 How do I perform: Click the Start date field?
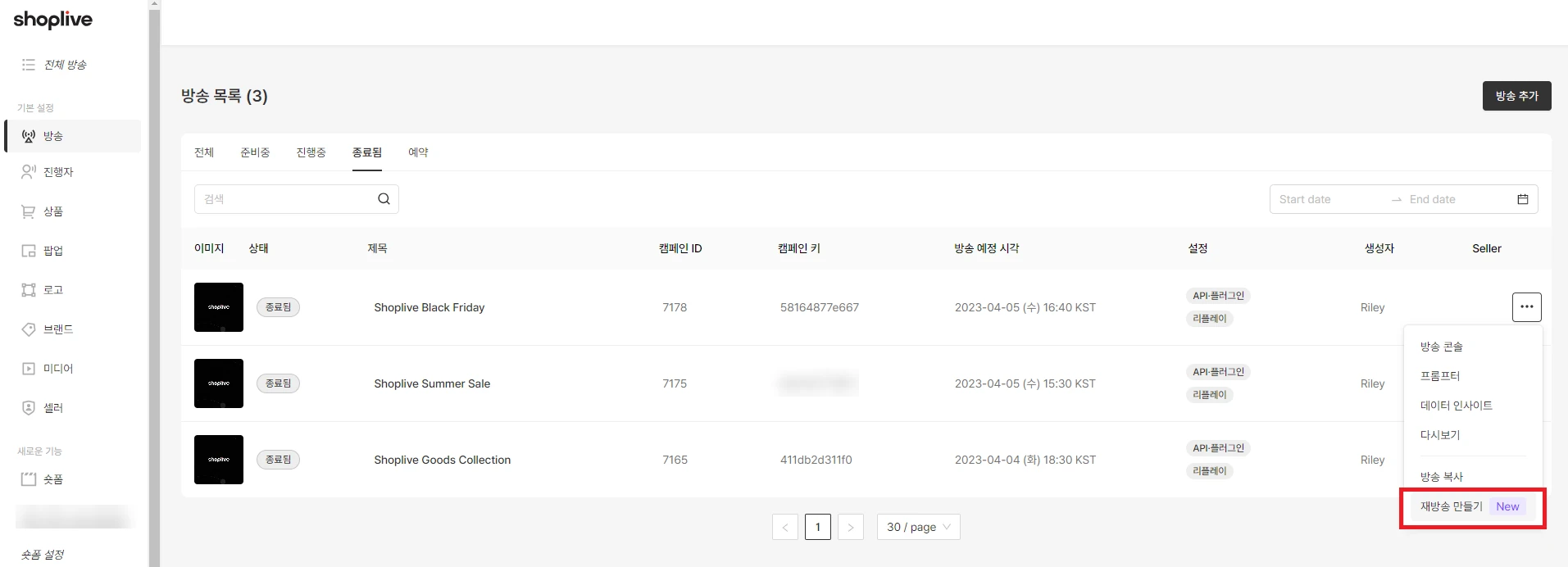pos(1329,199)
